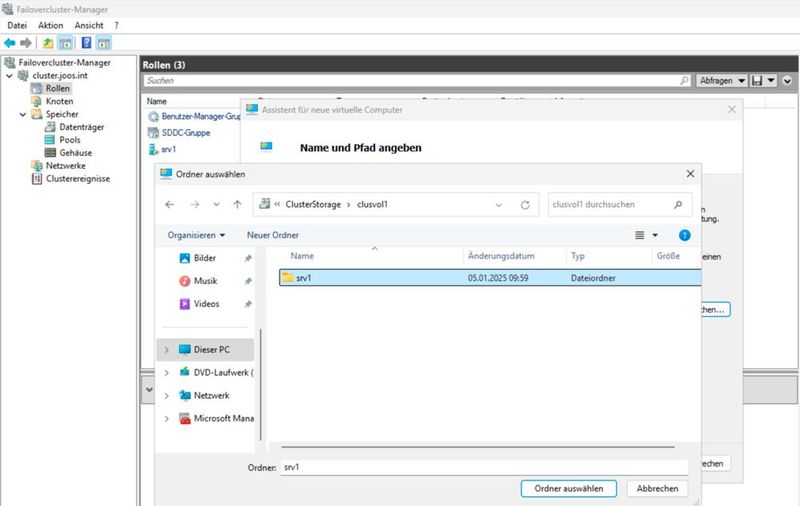
Task: Sort by Änderungsdatum column header
Action: [x=501, y=256]
